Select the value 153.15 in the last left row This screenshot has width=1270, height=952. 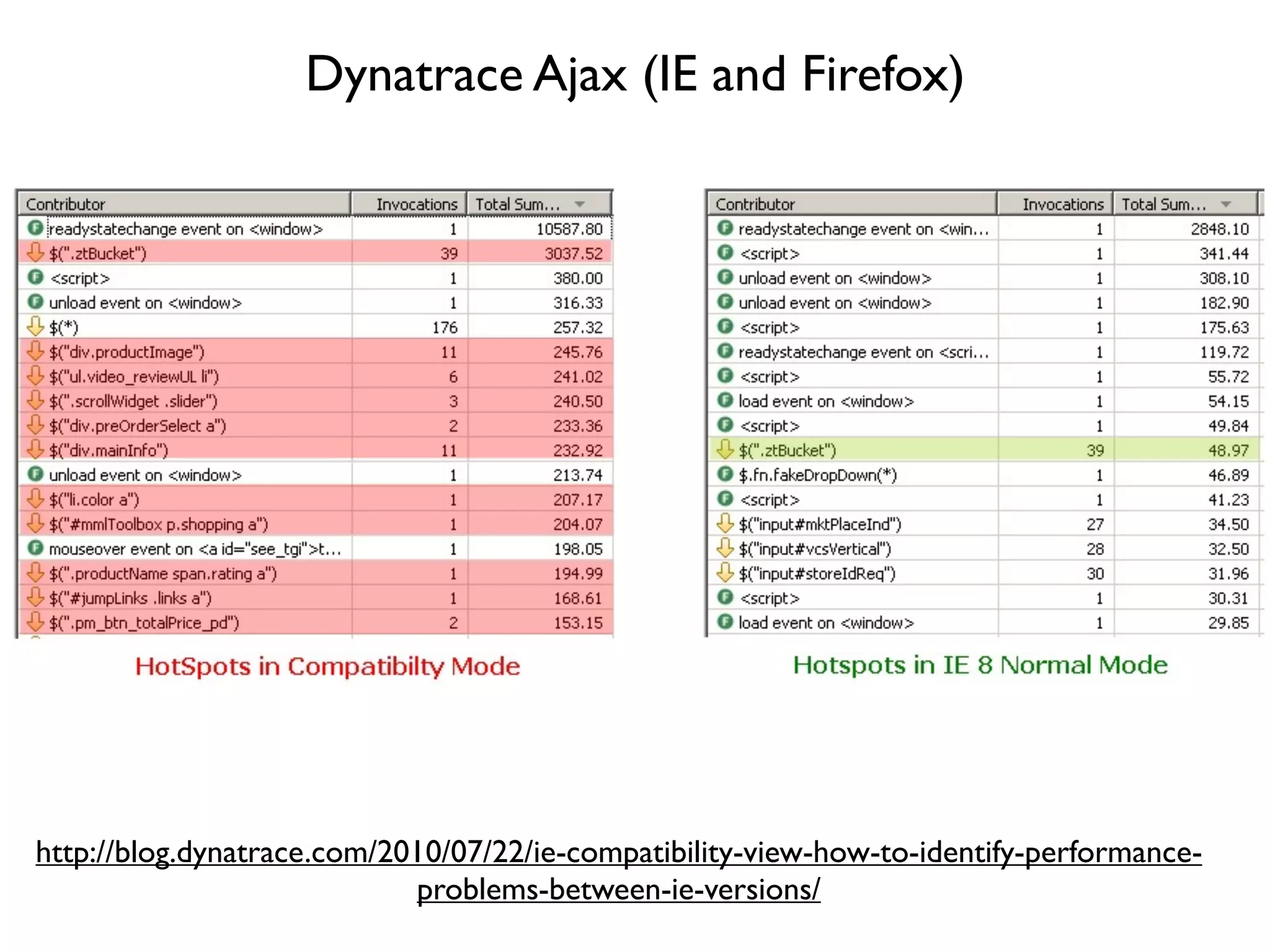(x=578, y=623)
